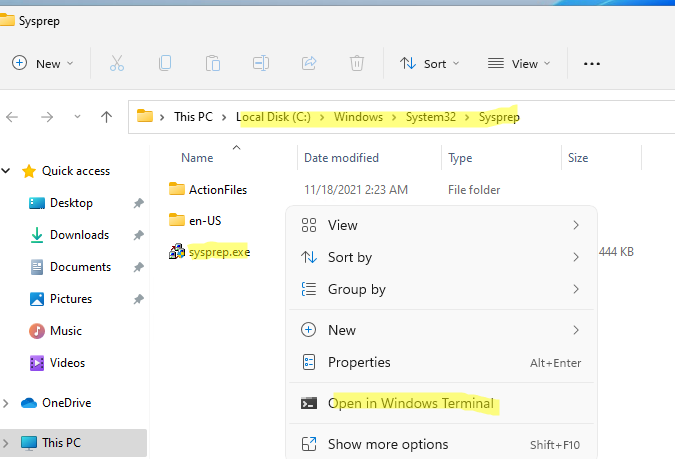Select Quick access in navigation pane
Image resolution: width=675 pixels, height=459 pixels.
click(76, 171)
